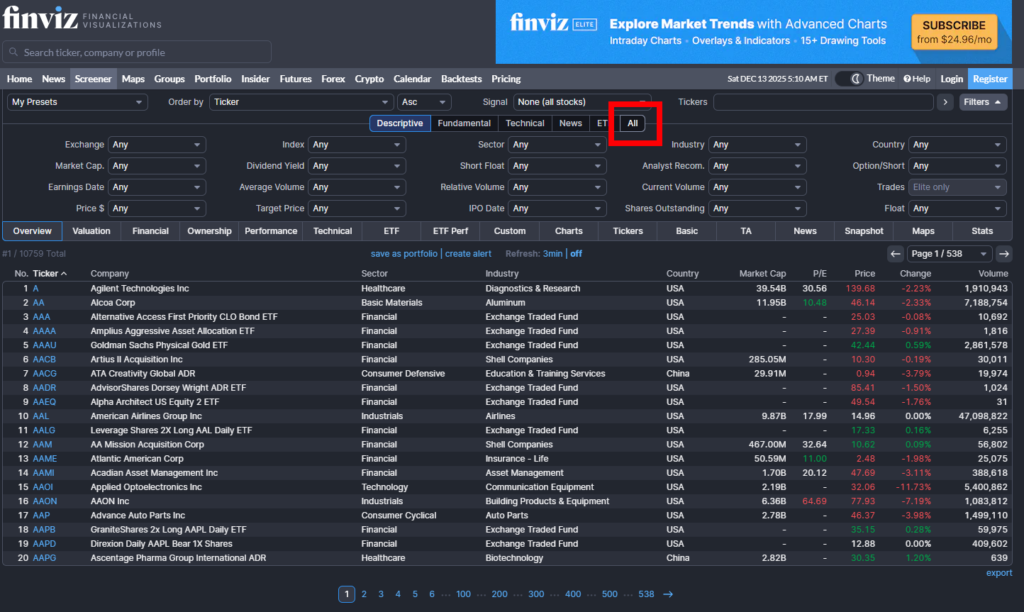
Task: Open Asc sort direction dropdown
Action: tap(423, 102)
